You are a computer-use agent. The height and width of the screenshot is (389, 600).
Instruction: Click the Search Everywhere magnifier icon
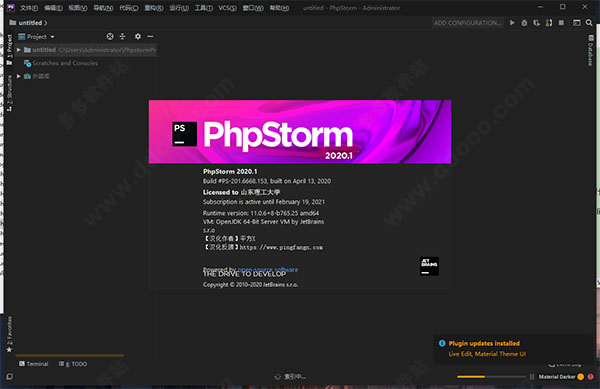point(589,23)
